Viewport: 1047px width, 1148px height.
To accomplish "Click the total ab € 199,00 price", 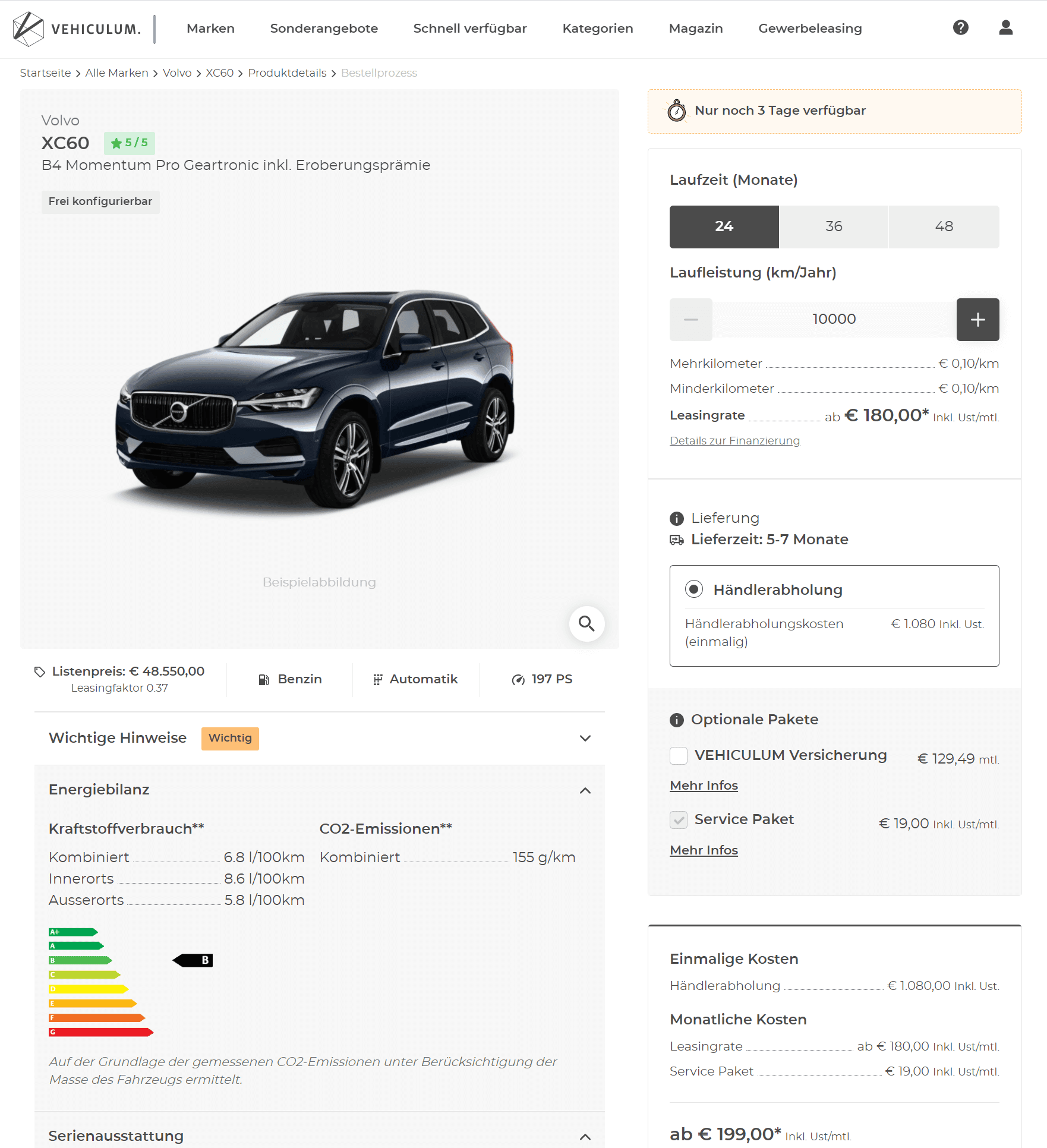I will [725, 1134].
